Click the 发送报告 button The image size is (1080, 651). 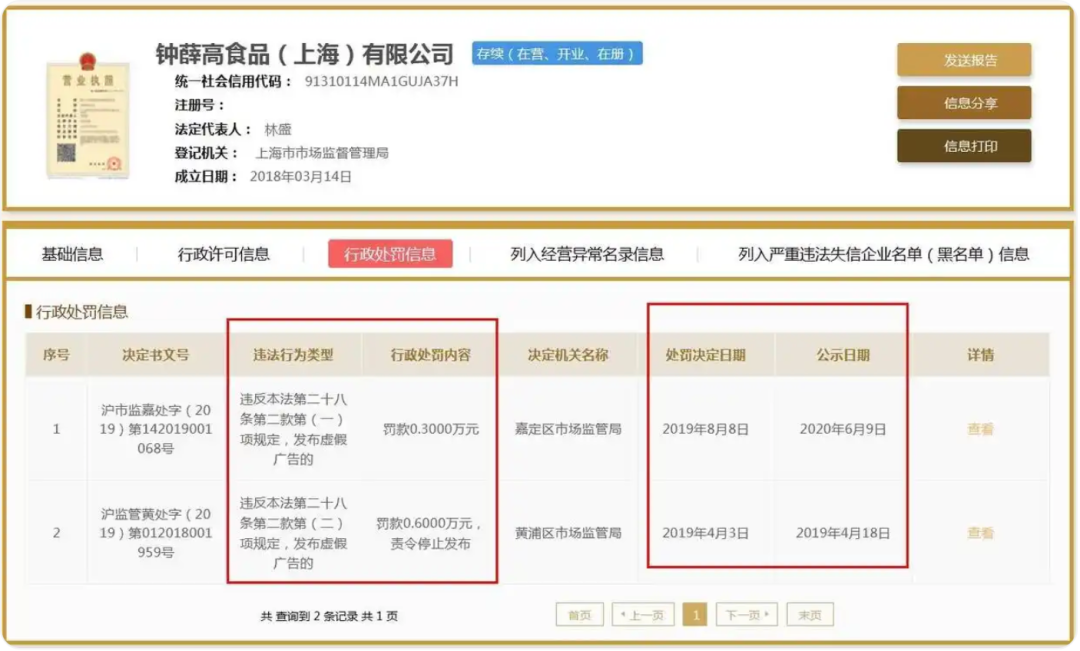(x=964, y=60)
